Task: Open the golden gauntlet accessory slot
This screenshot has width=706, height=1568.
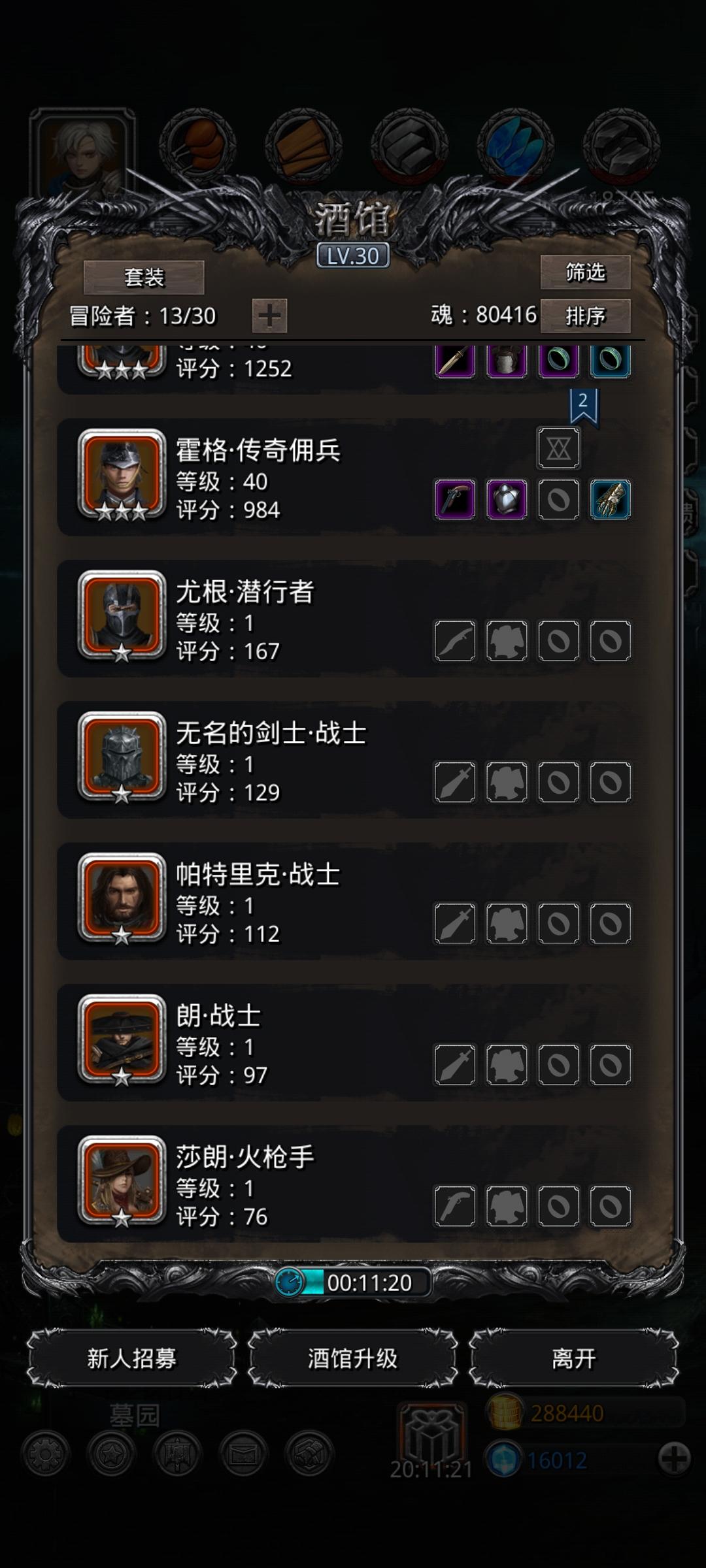Action: coord(611,500)
